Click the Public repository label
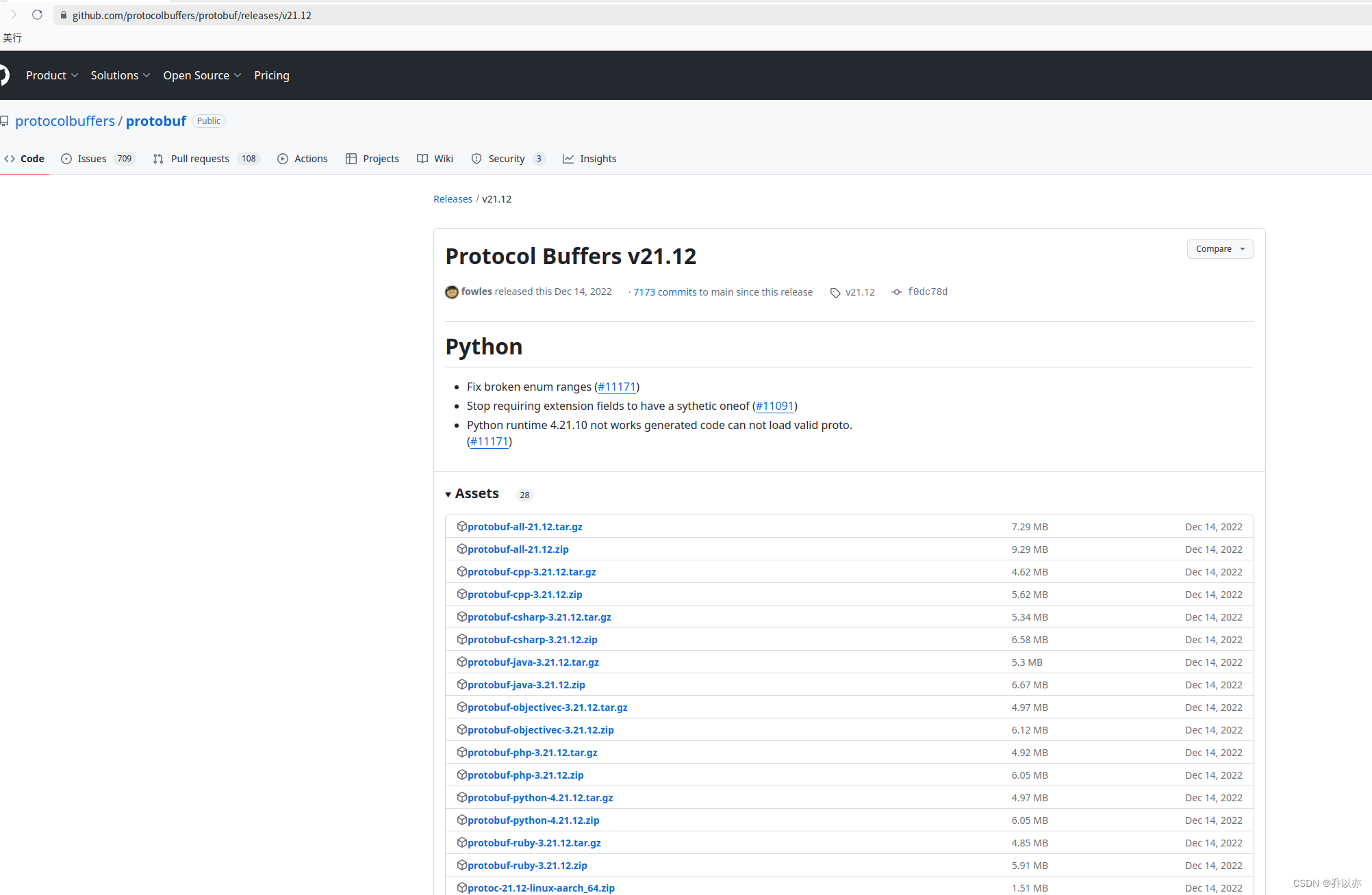The image size is (1372, 895). click(209, 121)
